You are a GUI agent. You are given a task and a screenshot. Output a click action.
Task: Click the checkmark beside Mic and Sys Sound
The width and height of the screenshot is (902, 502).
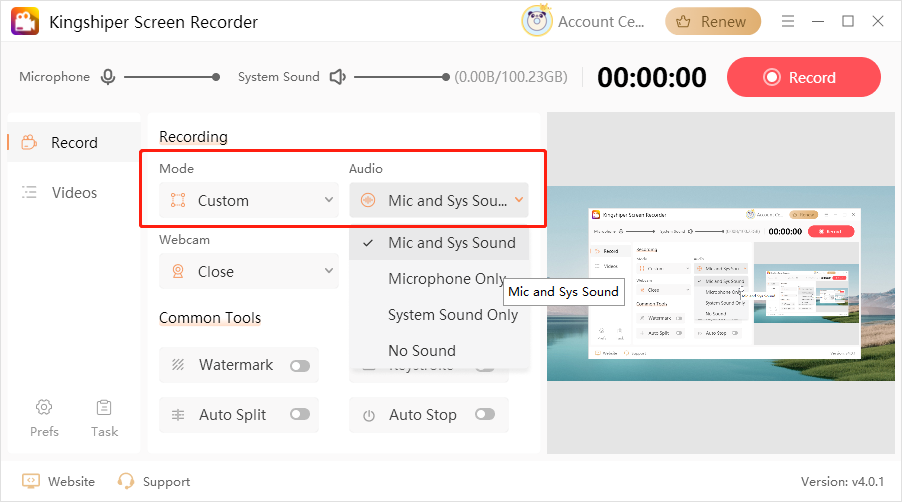coord(368,243)
